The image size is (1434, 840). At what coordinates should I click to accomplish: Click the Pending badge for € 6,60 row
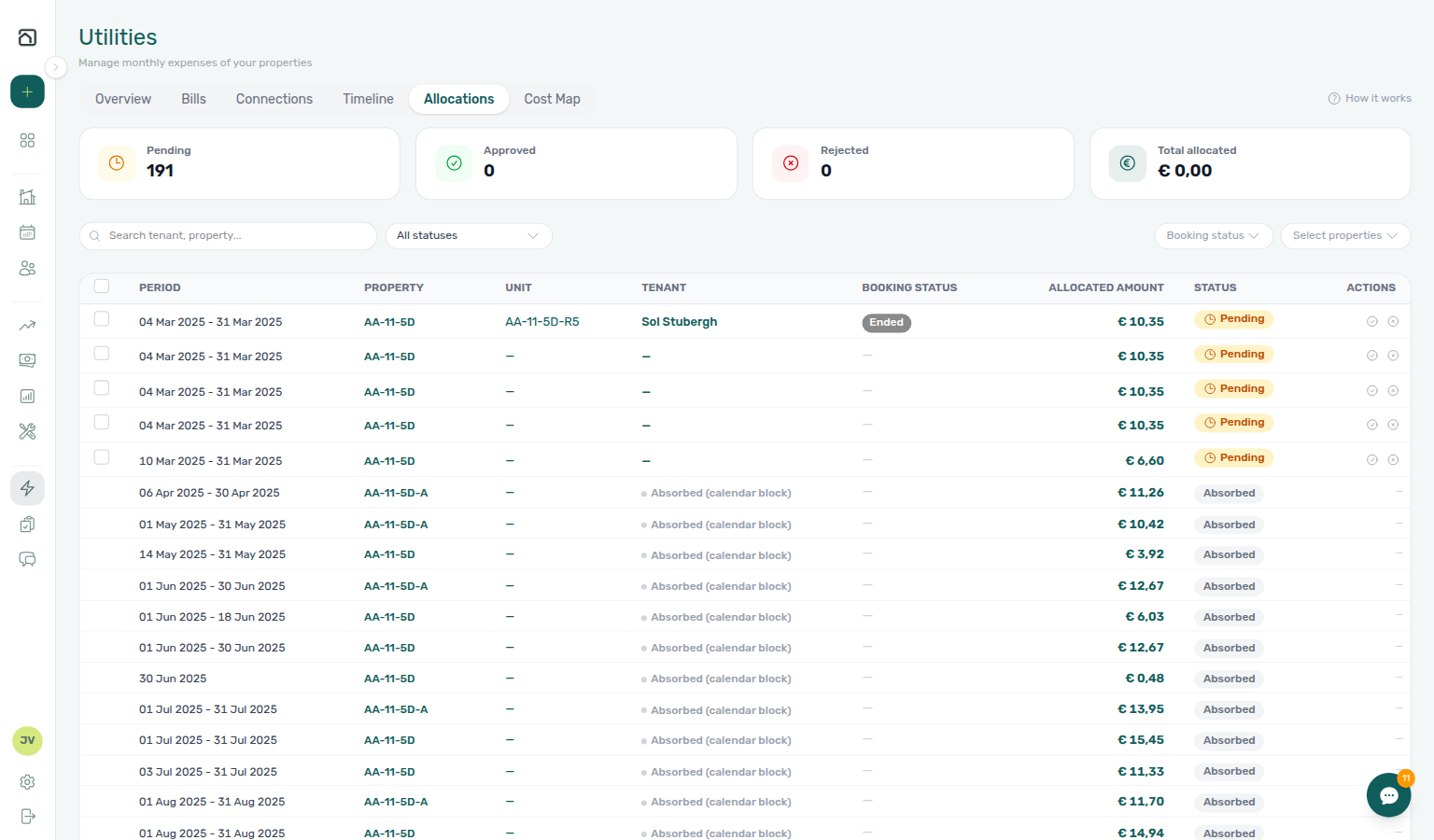coord(1233,458)
